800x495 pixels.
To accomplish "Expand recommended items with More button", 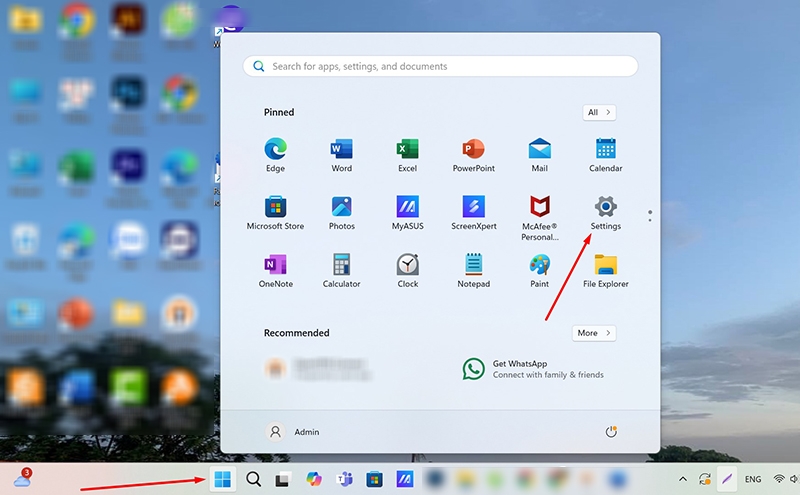I will click(594, 333).
